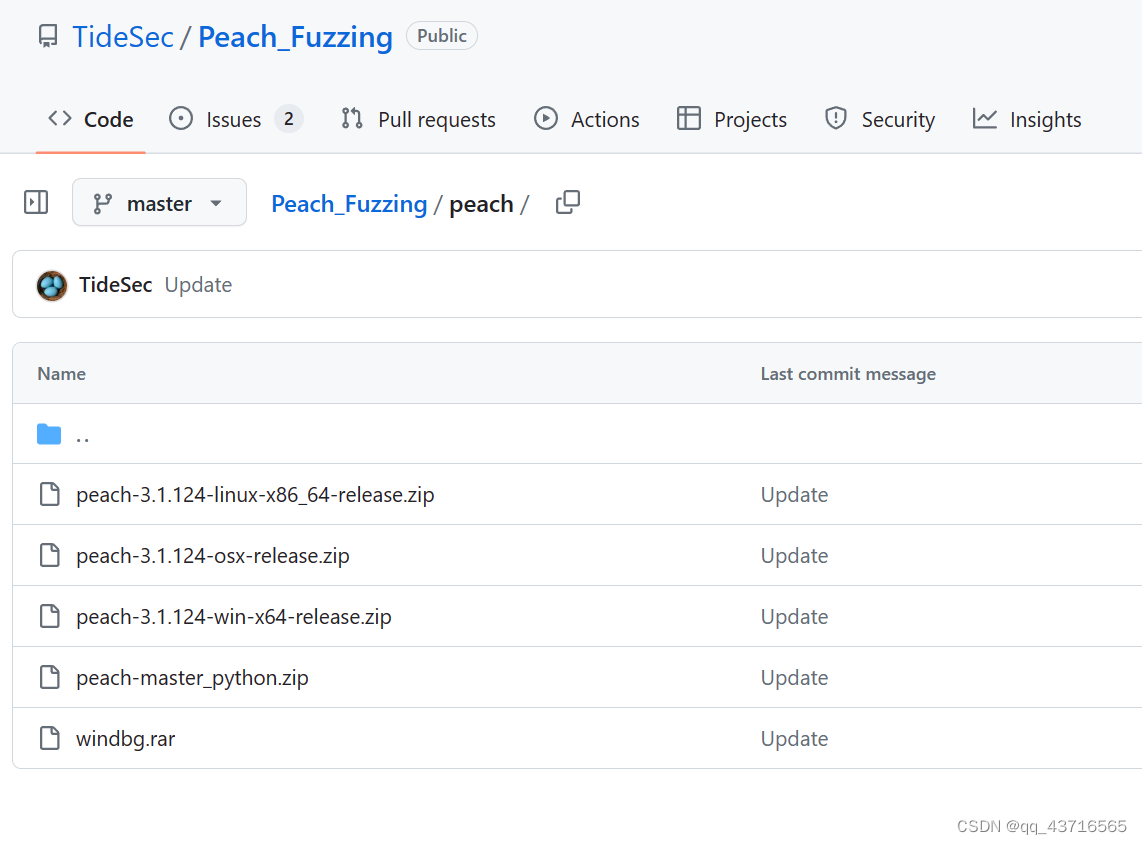Click the Actions play-circle icon

pyautogui.click(x=546, y=118)
